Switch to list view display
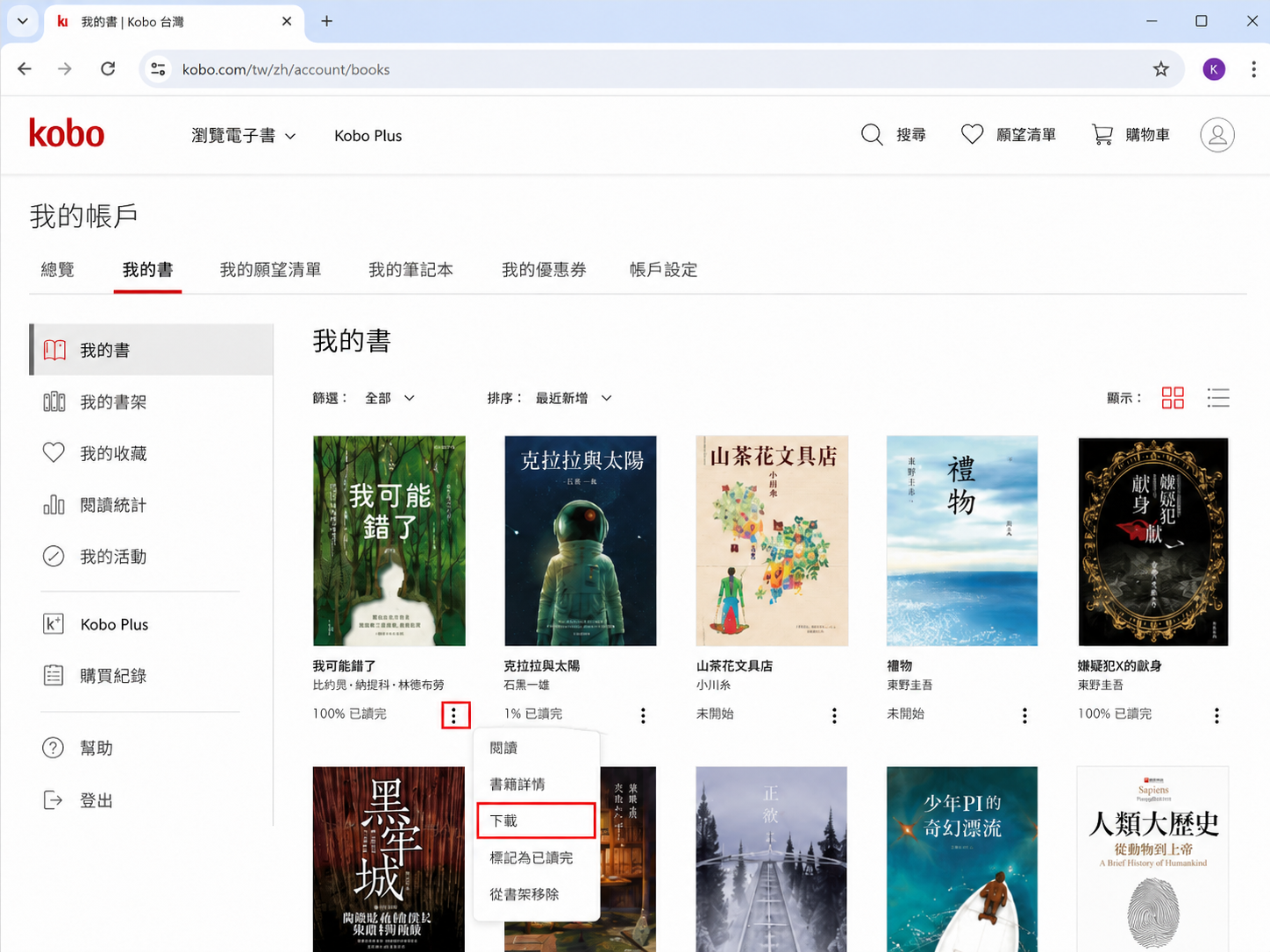 1218,398
